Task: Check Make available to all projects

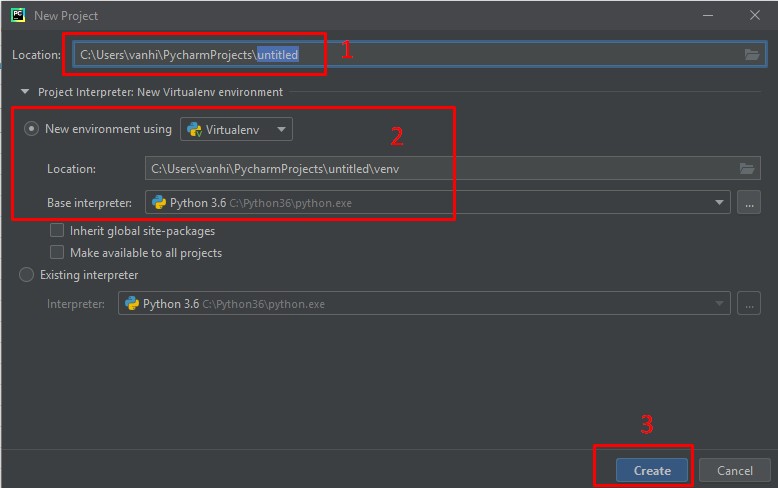Action: (x=57, y=253)
